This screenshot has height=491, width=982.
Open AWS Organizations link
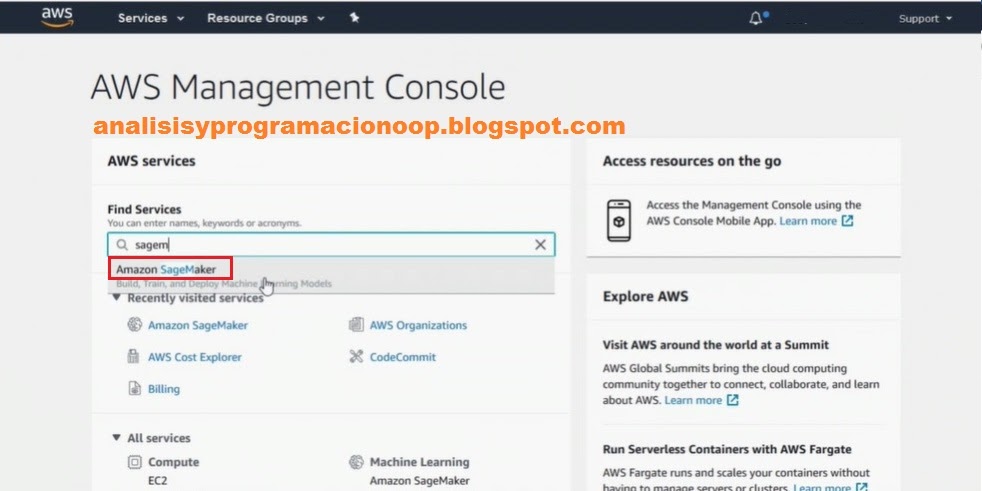click(x=418, y=325)
